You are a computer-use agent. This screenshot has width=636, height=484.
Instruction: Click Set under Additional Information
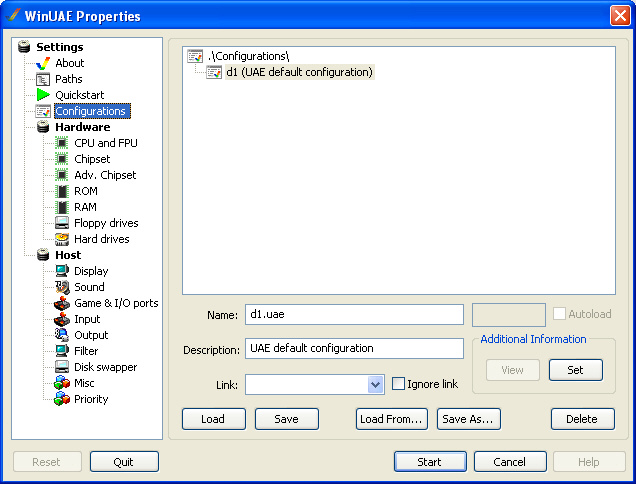(x=576, y=370)
